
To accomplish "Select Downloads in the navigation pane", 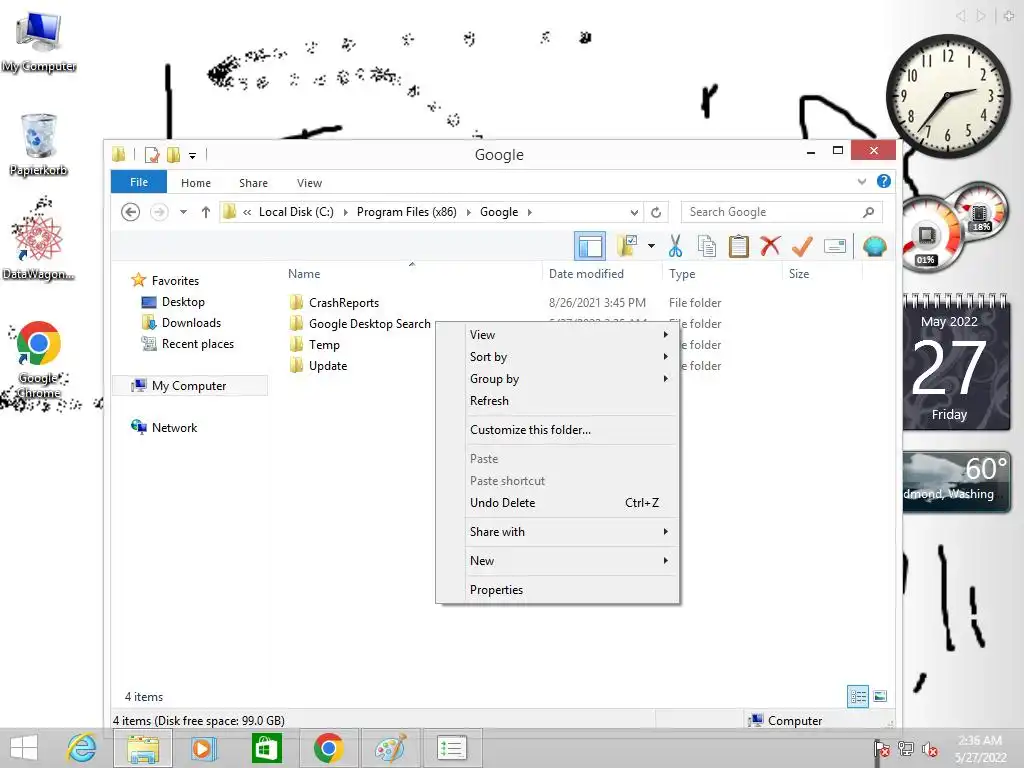I will coord(191,323).
